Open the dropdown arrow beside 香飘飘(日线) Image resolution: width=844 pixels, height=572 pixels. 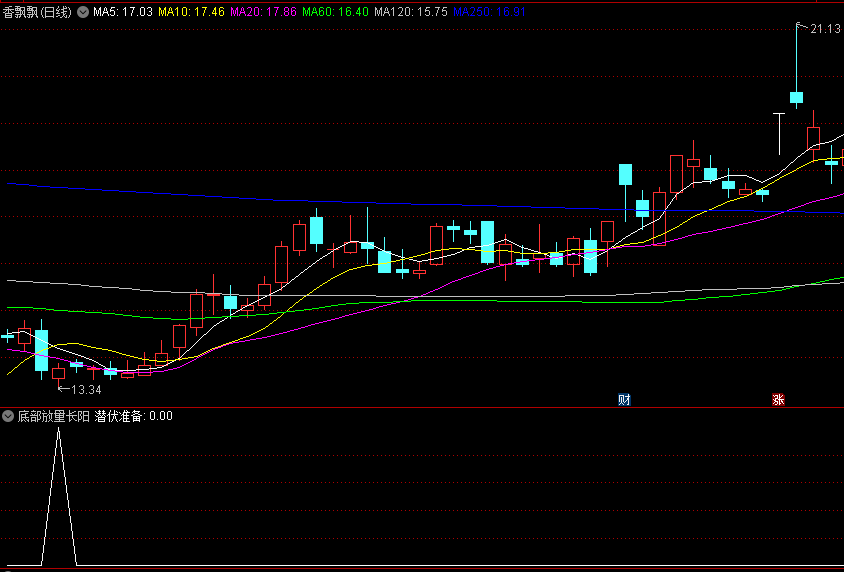[83, 12]
